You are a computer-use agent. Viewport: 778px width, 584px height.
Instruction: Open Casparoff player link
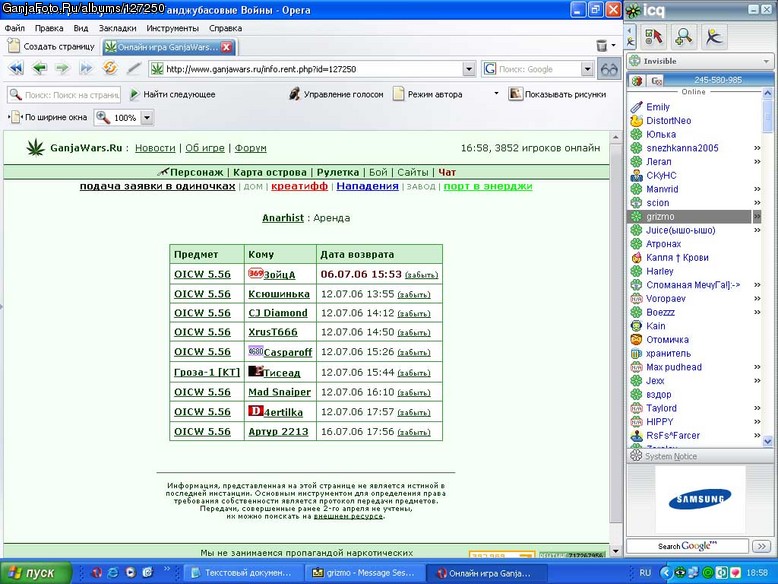(x=288, y=352)
